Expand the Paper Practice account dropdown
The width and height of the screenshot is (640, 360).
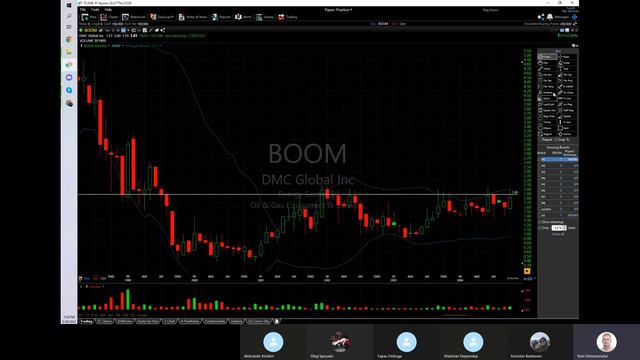338,10
